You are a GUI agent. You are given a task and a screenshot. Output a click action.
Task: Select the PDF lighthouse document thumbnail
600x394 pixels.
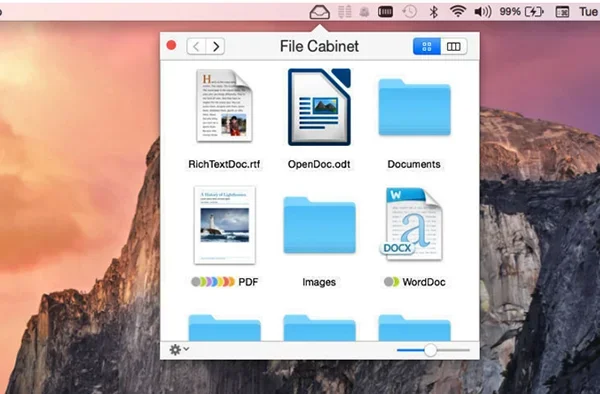tap(225, 225)
